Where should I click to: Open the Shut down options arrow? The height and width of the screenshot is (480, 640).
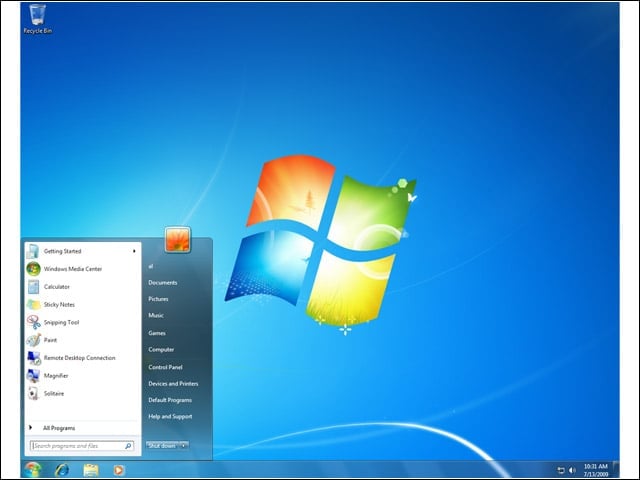click(184, 445)
